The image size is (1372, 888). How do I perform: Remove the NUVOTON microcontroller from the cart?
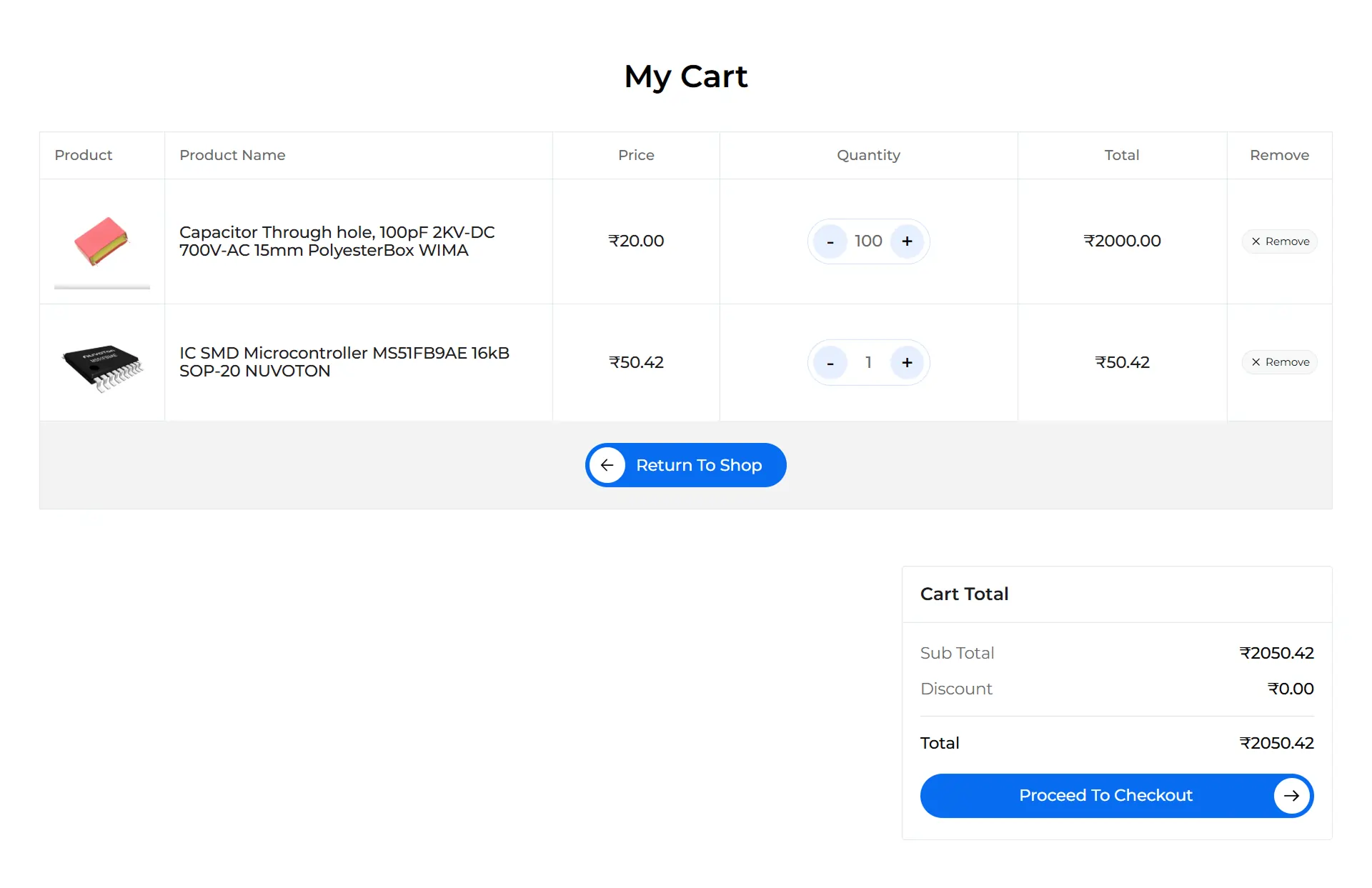pos(1279,362)
